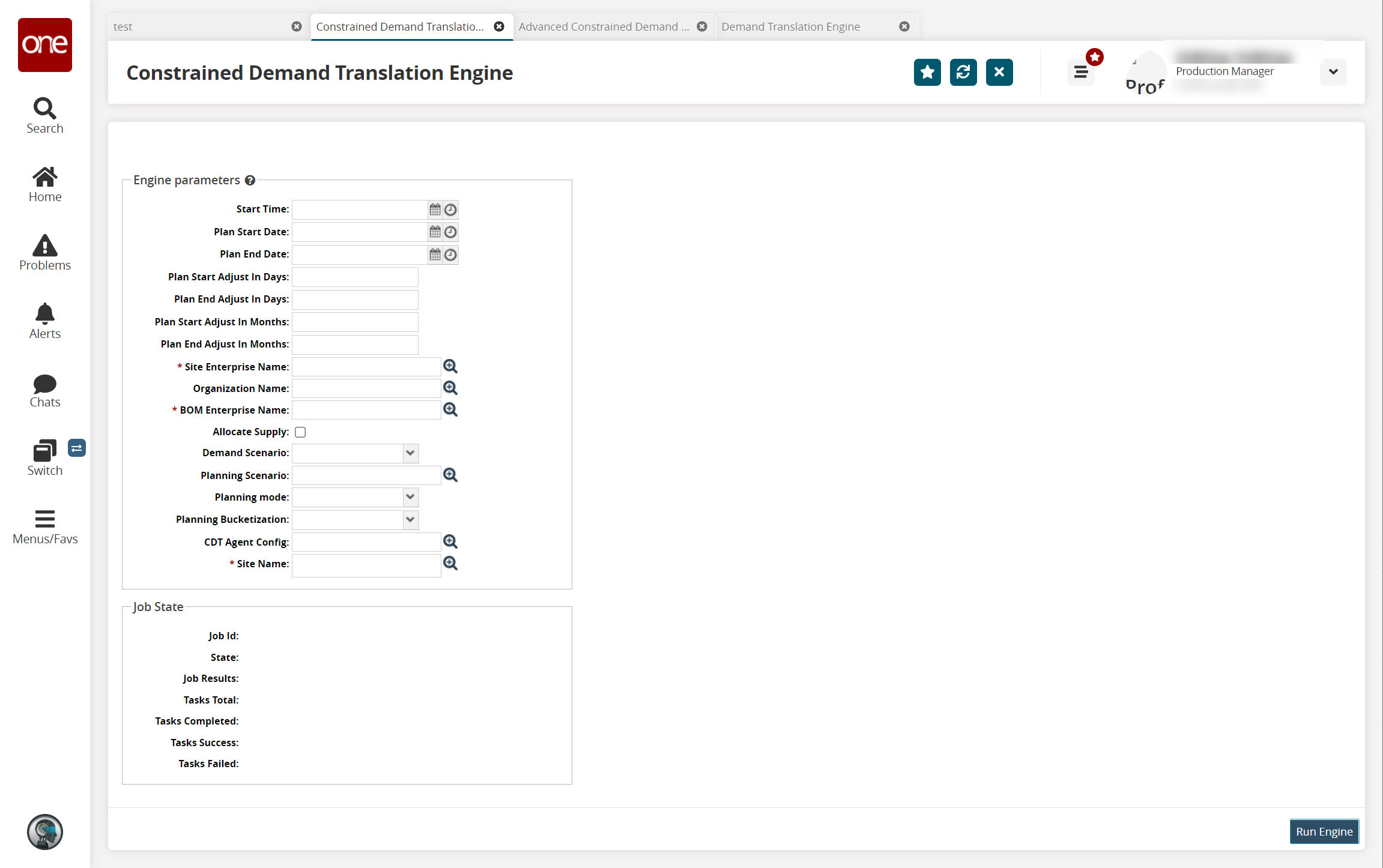Expand the Planning Bucketization dropdown

point(410,519)
